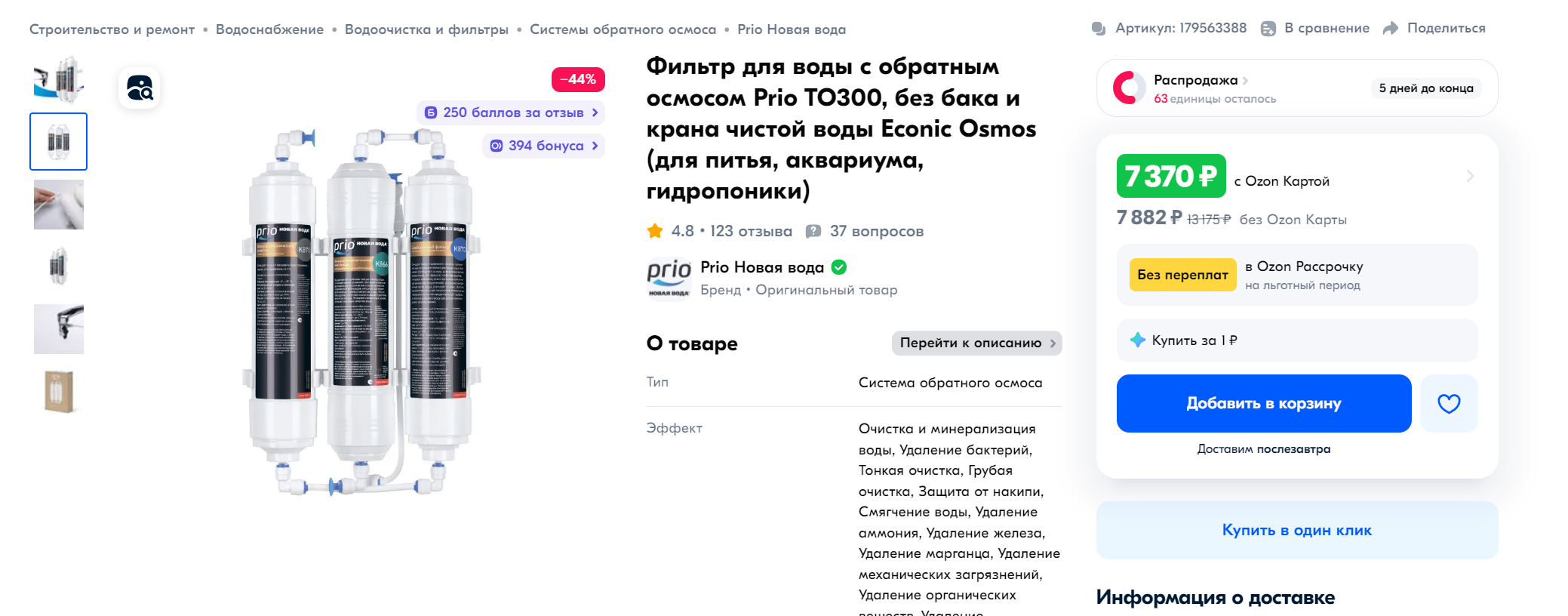Expand '250 баллов за отзыв' chevron
Image resolution: width=1568 pixels, height=616 pixels.
tap(595, 112)
